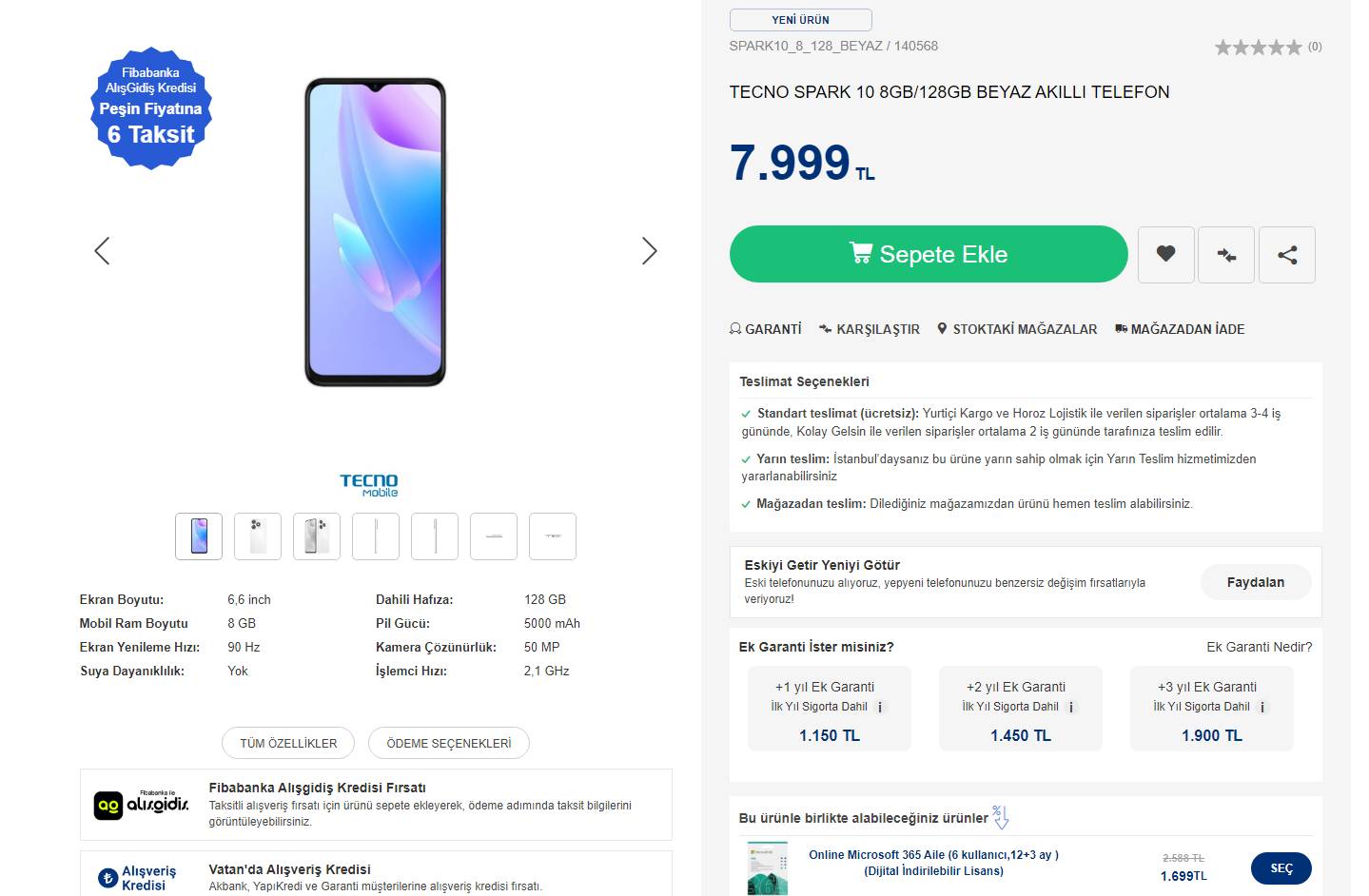Viewport: 1369px width, 896px height.
Task: Click the five-star rating icons
Action: pyautogui.click(x=1258, y=47)
